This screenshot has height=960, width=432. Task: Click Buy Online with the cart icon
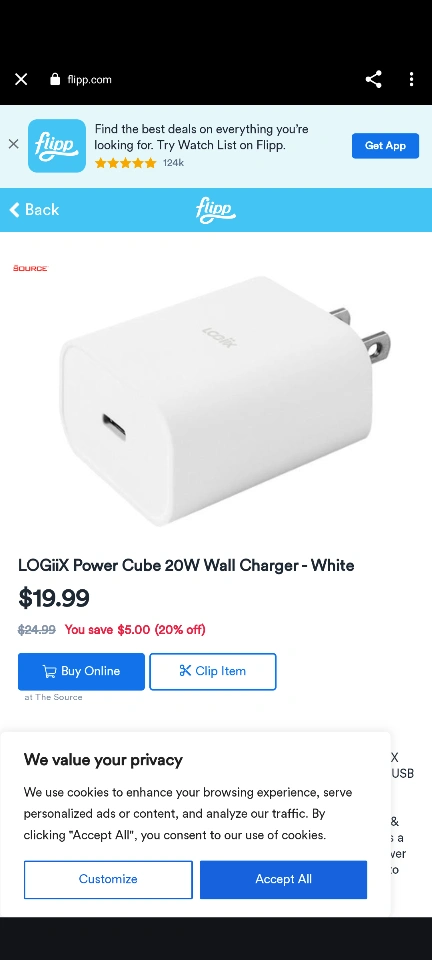(81, 672)
